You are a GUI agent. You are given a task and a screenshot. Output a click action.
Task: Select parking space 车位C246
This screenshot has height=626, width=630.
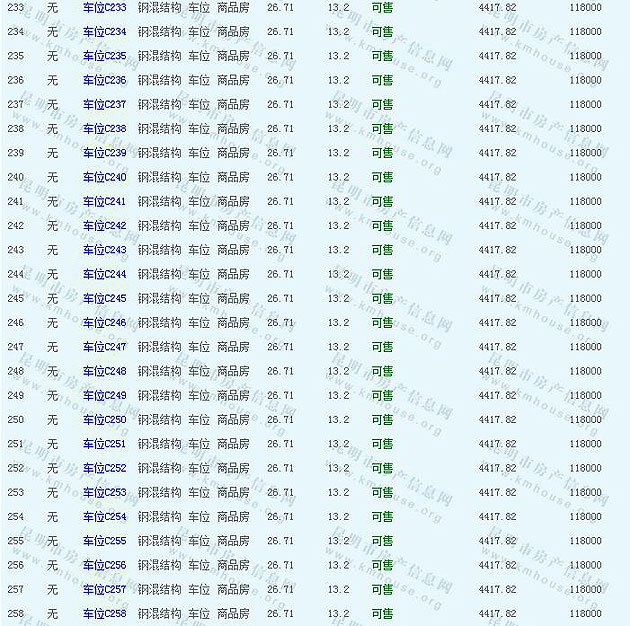tap(104, 323)
